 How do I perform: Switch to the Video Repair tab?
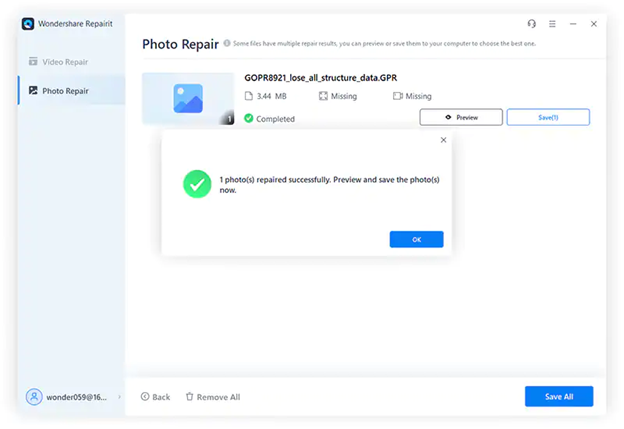click(64, 62)
